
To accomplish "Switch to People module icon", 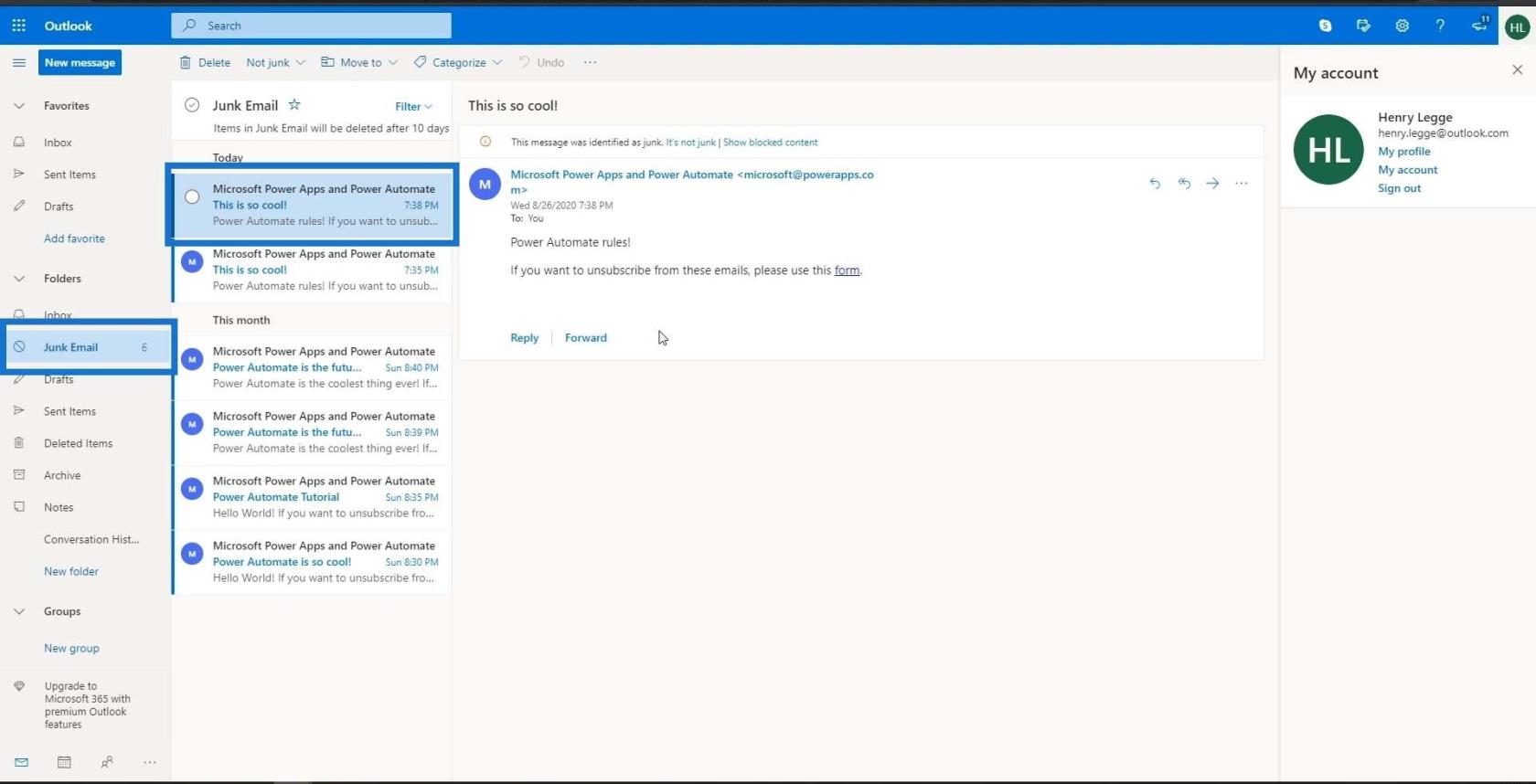I will point(107,762).
